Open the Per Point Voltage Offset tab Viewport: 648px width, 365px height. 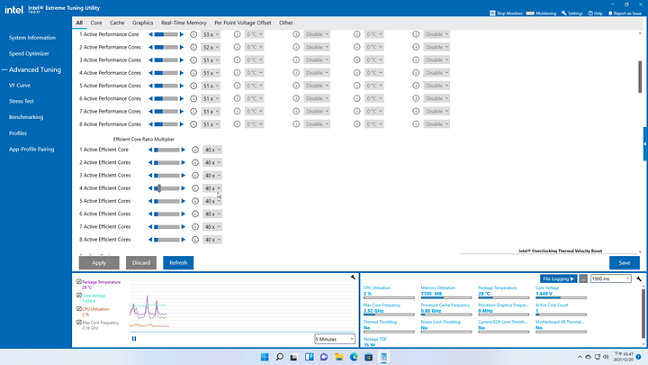point(243,23)
